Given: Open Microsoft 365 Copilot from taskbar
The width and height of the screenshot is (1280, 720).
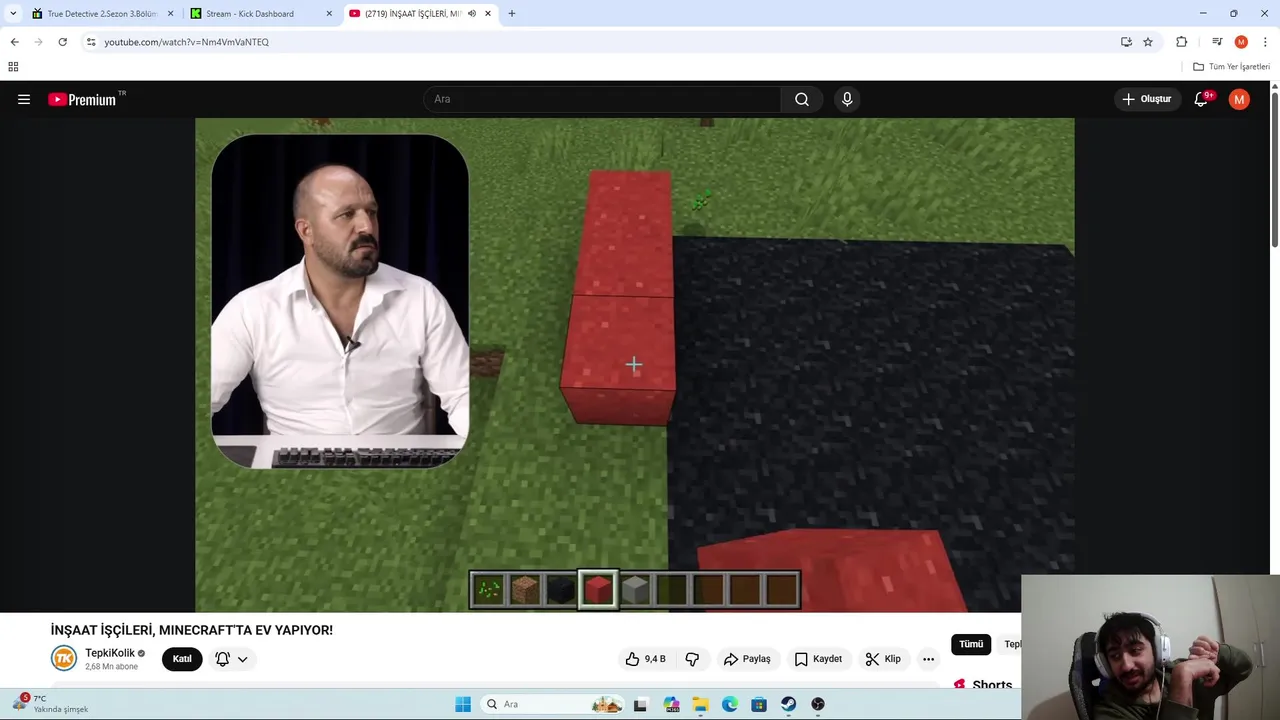Looking at the screenshot, I should (671, 704).
